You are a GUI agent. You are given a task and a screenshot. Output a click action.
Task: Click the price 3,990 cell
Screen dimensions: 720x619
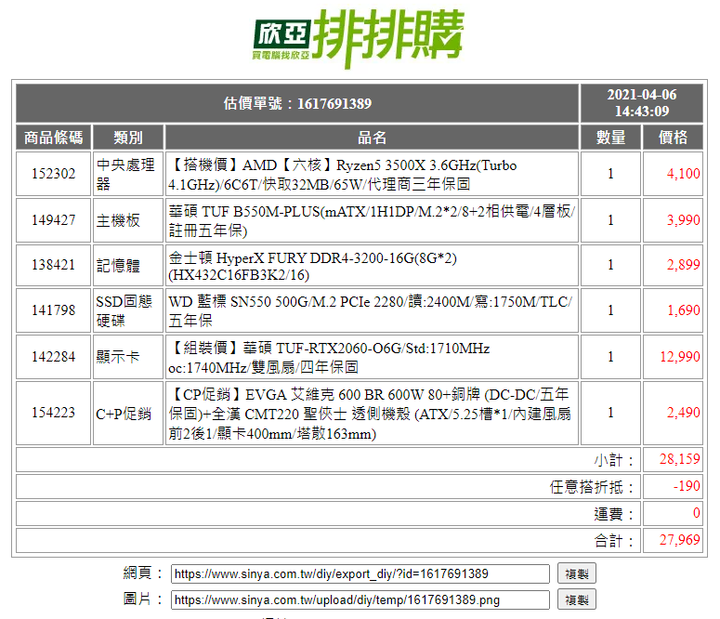(673, 220)
